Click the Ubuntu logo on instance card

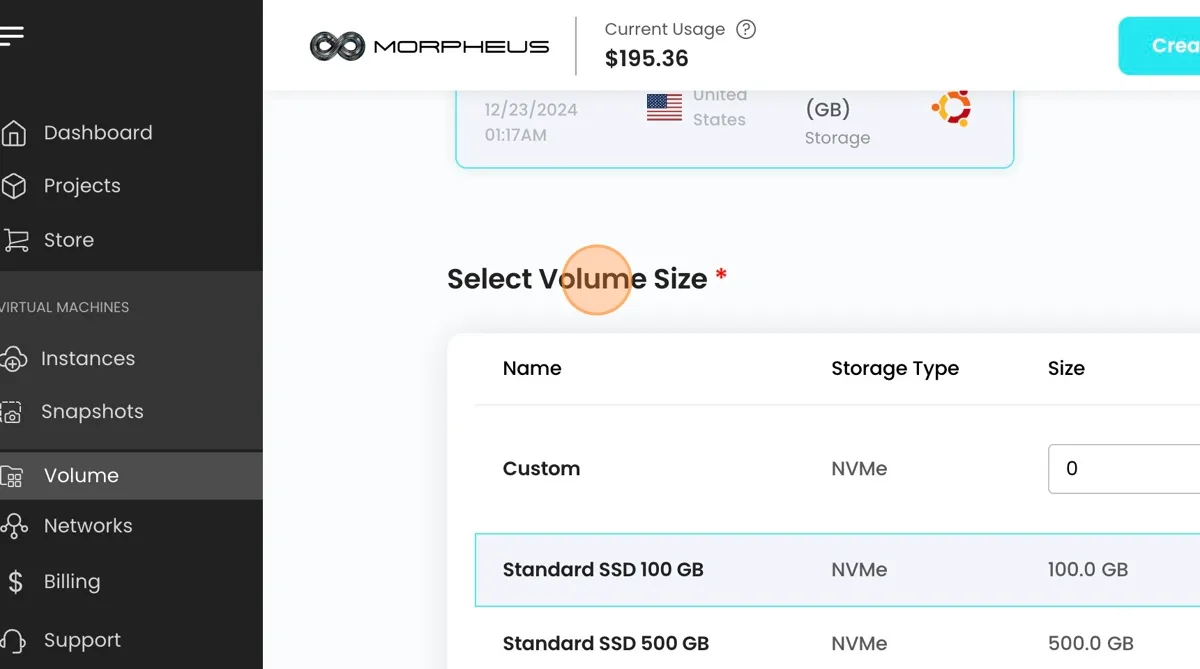(951, 108)
